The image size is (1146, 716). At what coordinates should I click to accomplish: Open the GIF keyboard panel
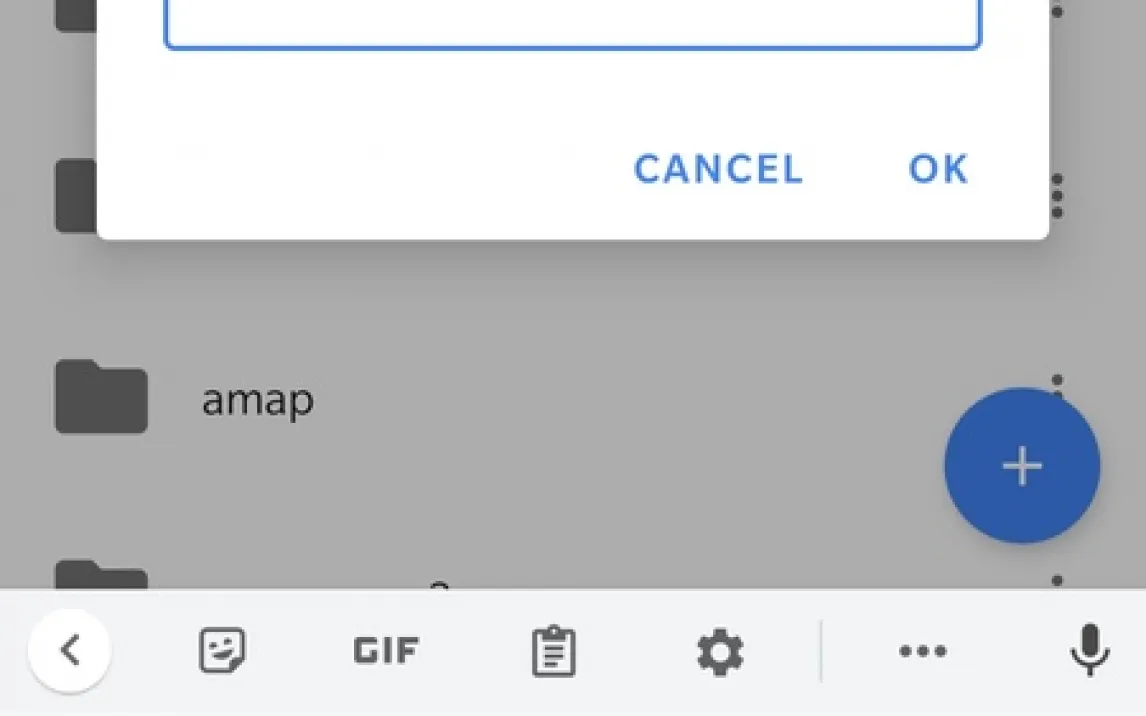[386, 652]
